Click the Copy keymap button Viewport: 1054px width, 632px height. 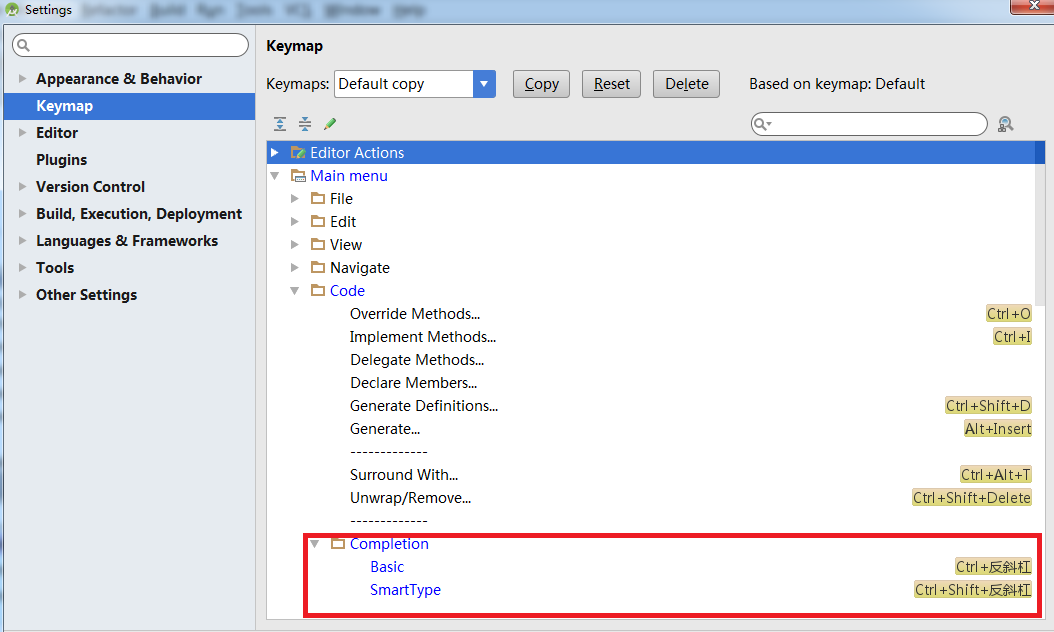tap(541, 84)
